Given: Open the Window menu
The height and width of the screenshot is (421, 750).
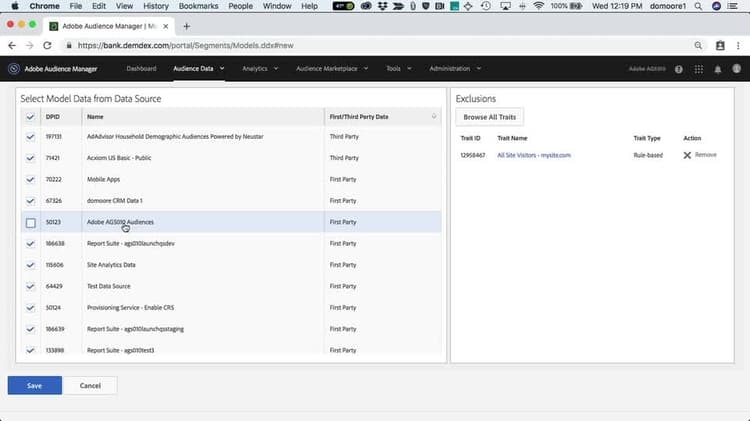Looking at the screenshot, I should (x=277, y=6).
